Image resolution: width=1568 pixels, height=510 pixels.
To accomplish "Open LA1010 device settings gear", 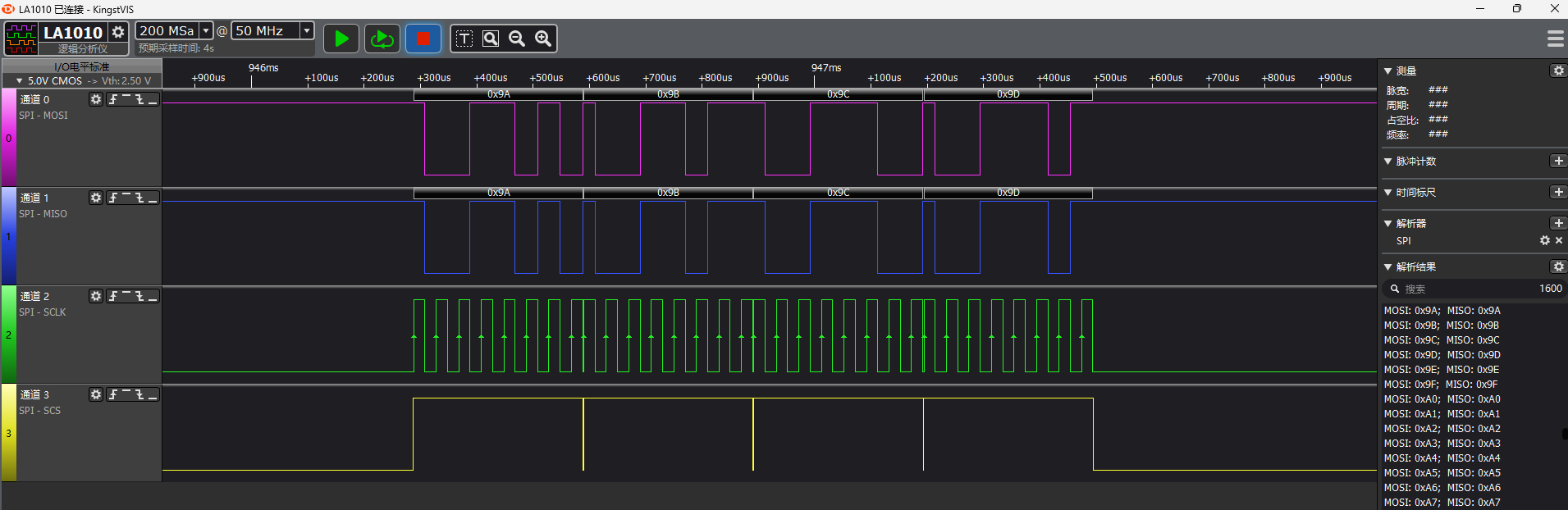I will click(118, 32).
